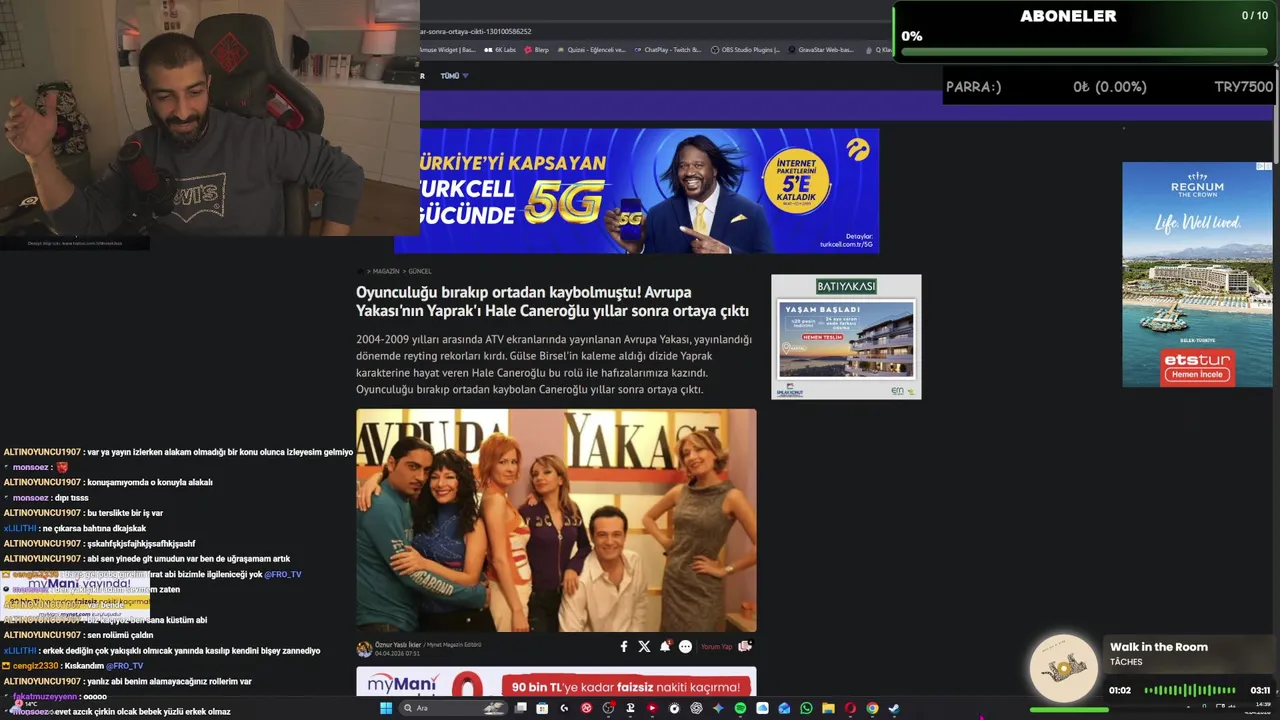Open the Blerp bookmark

tap(536, 49)
